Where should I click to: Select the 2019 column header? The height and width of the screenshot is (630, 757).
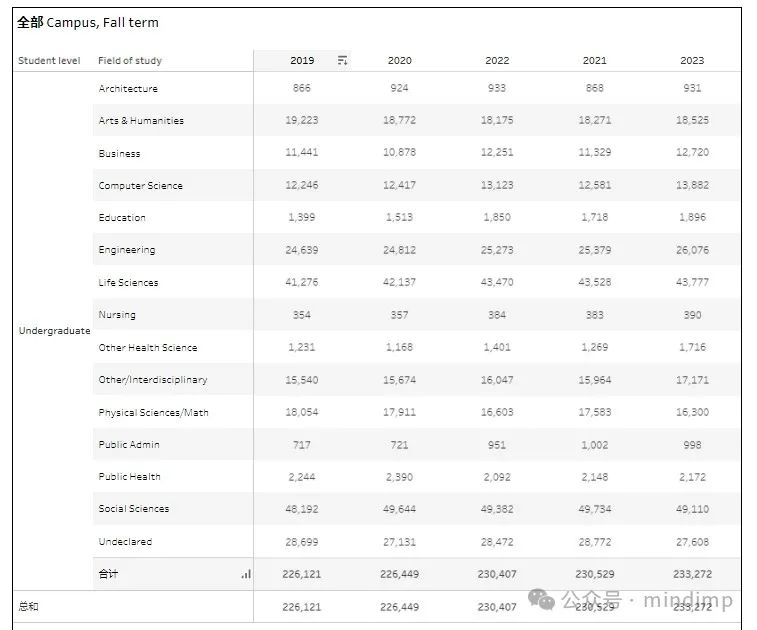pos(302,61)
